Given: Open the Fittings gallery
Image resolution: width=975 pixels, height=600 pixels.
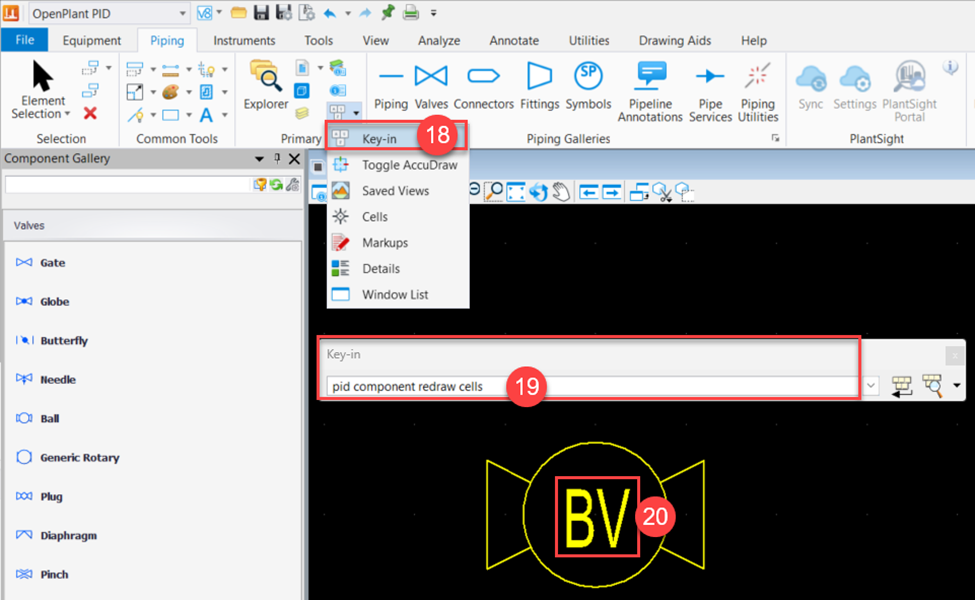Looking at the screenshot, I should [539, 86].
